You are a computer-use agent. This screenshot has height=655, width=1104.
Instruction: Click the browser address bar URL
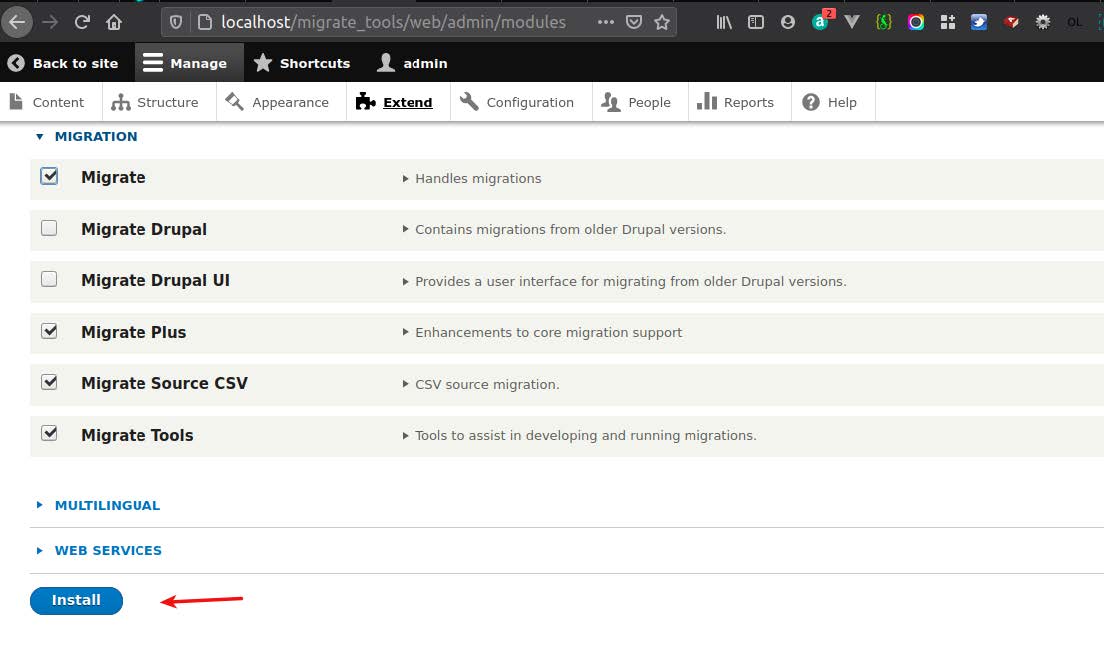pyautogui.click(x=393, y=23)
